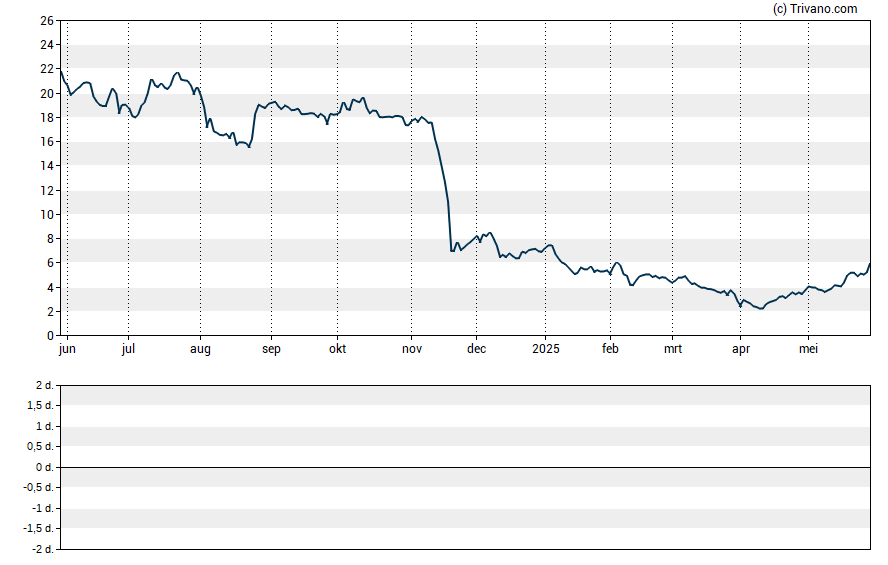Click the 'okt' month label

pos(338,349)
